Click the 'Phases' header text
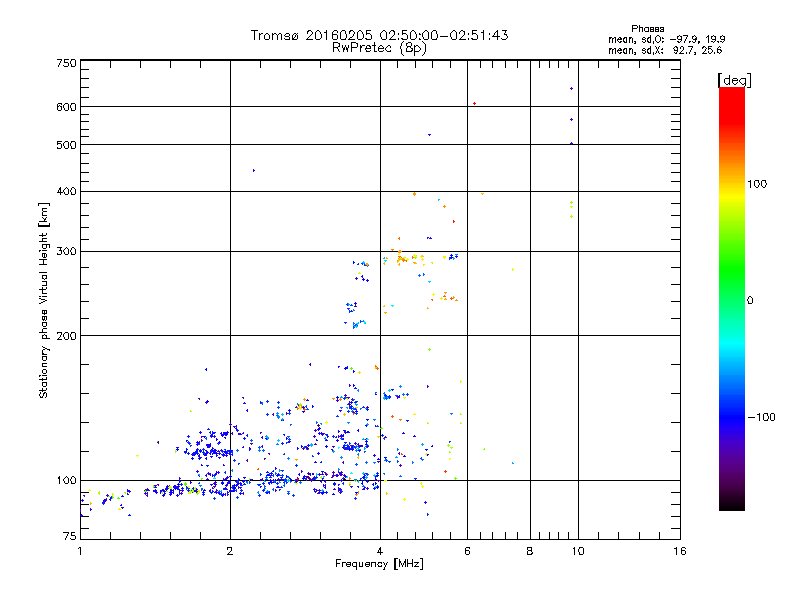 (647, 29)
